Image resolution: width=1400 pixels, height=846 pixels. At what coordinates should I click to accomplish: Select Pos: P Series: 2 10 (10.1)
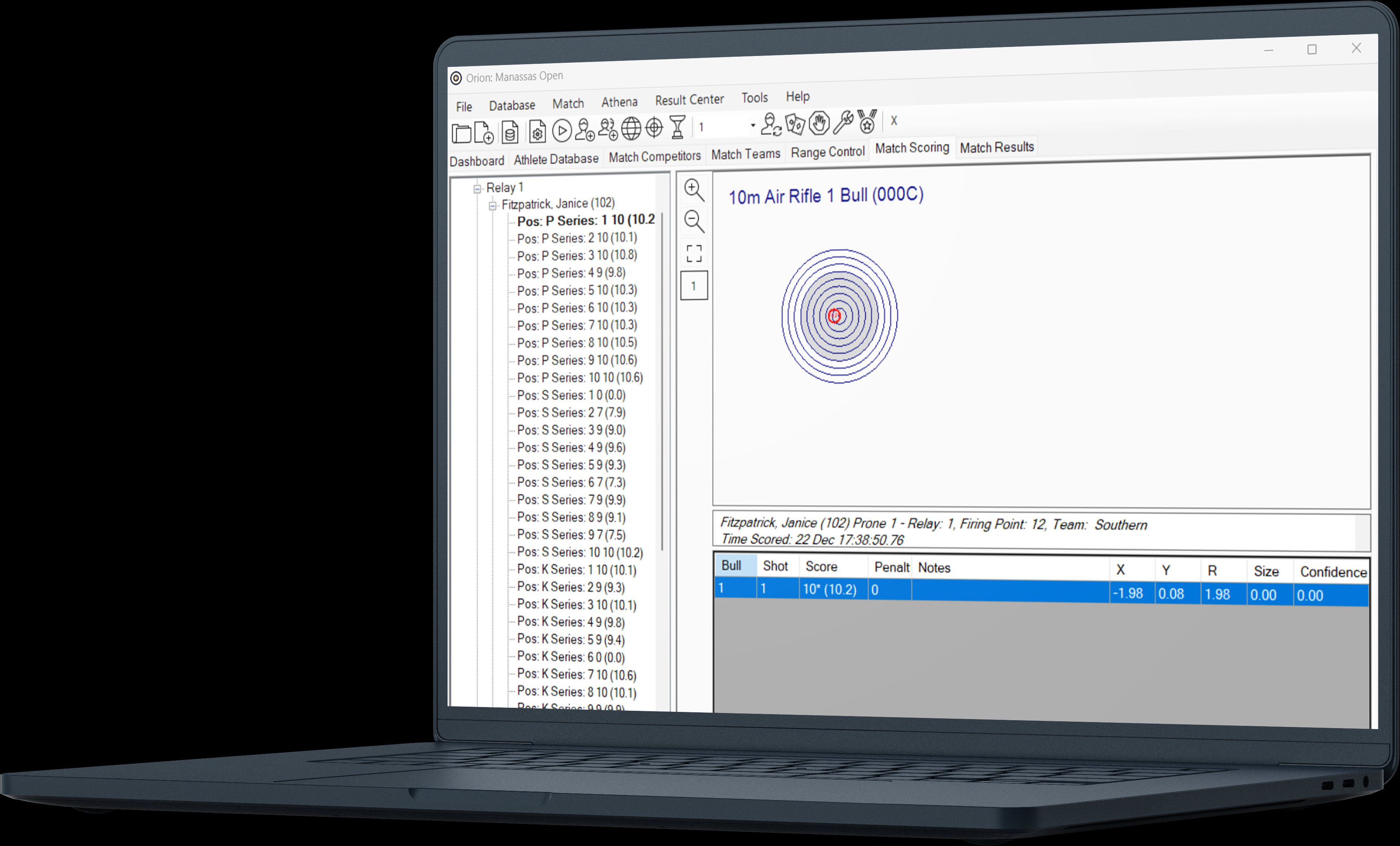click(577, 238)
